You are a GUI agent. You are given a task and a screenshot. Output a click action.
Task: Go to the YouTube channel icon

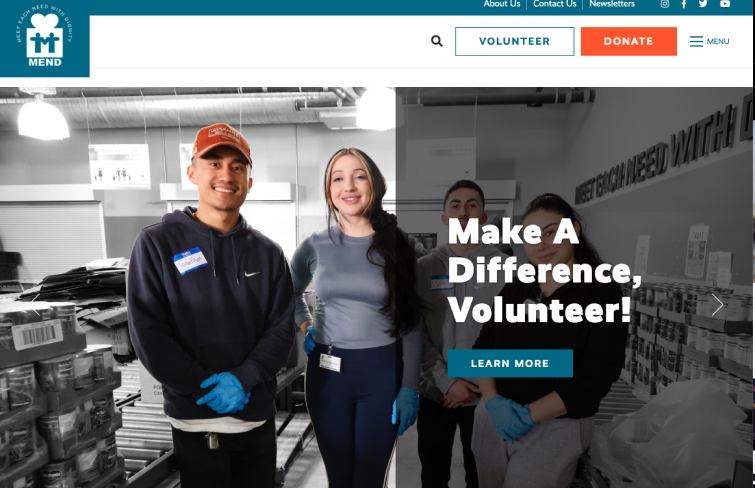click(725, 4)
